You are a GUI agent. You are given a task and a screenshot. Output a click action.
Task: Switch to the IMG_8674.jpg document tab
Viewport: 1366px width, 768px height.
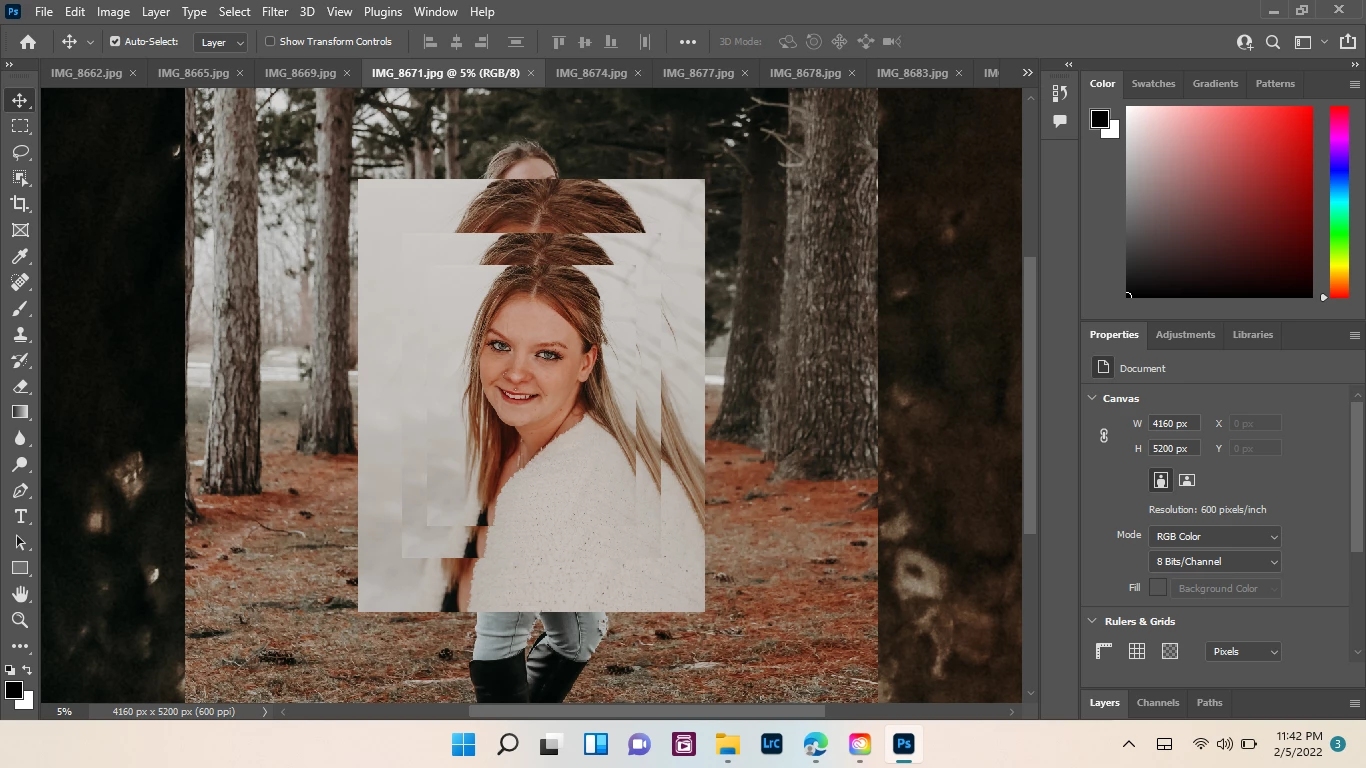[591, 73]
